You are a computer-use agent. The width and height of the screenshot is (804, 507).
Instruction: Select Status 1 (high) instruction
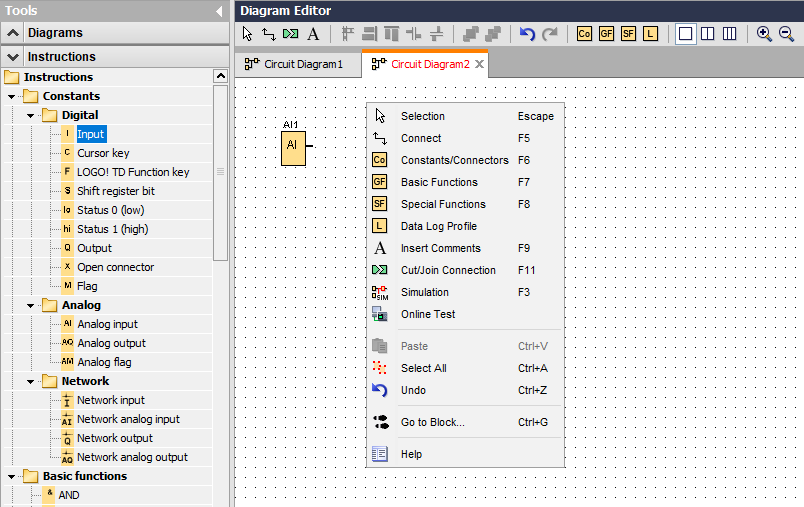[x=112, y=229]
